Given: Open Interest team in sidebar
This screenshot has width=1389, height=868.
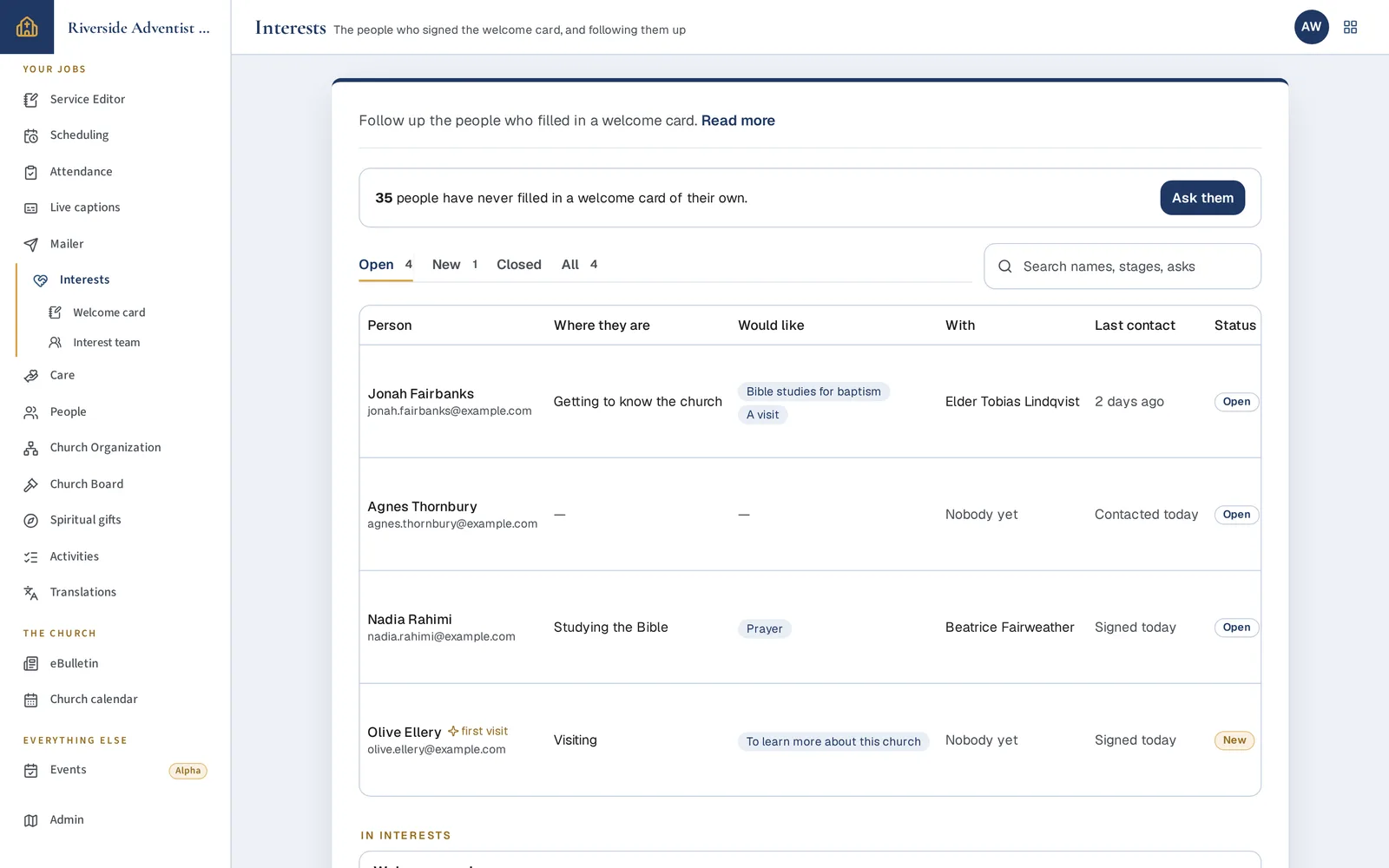Looking at the screenshot, I should coord(106,343).
